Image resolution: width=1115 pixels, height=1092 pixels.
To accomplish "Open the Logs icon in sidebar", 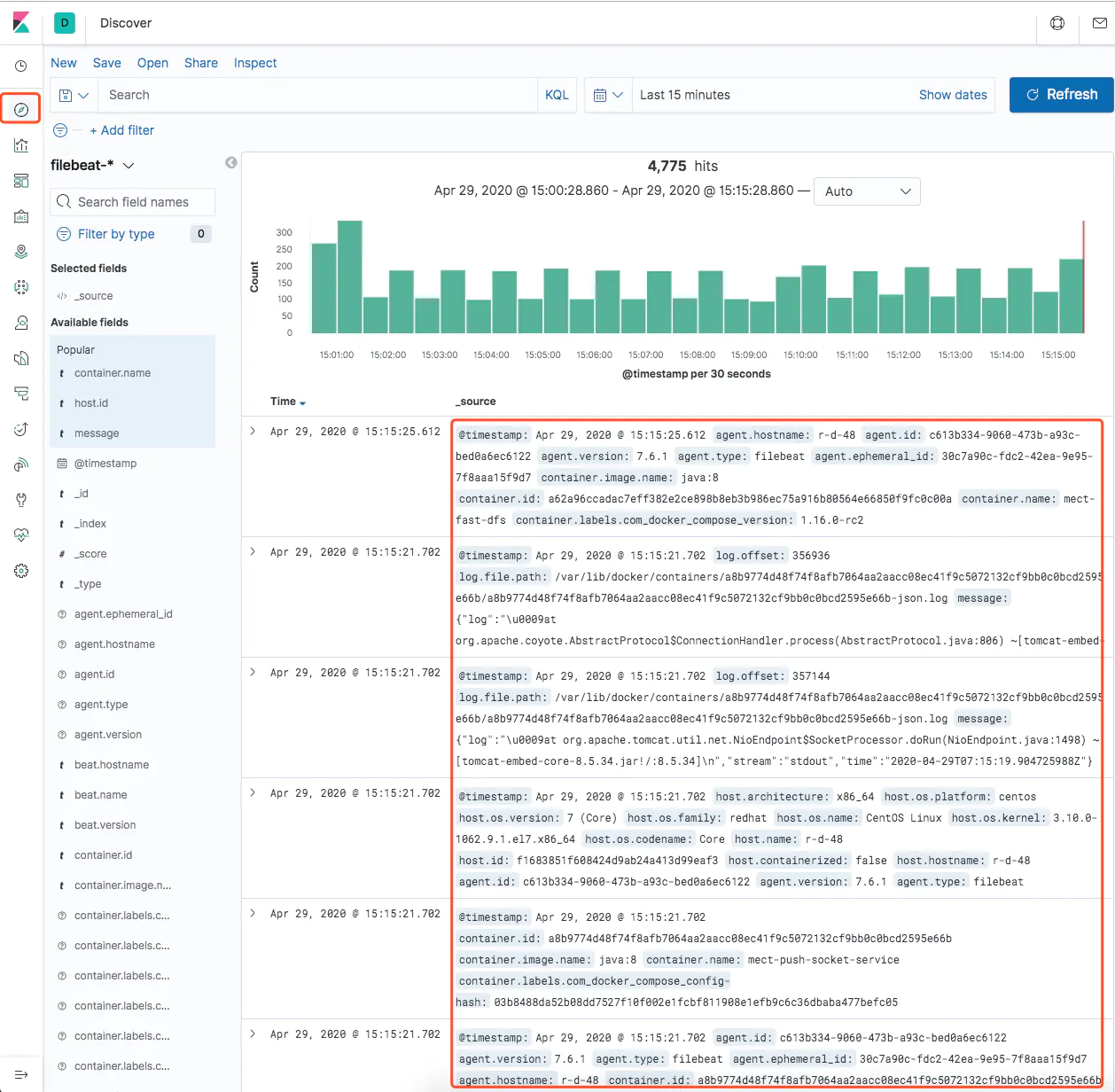I will tap(21, 358).
